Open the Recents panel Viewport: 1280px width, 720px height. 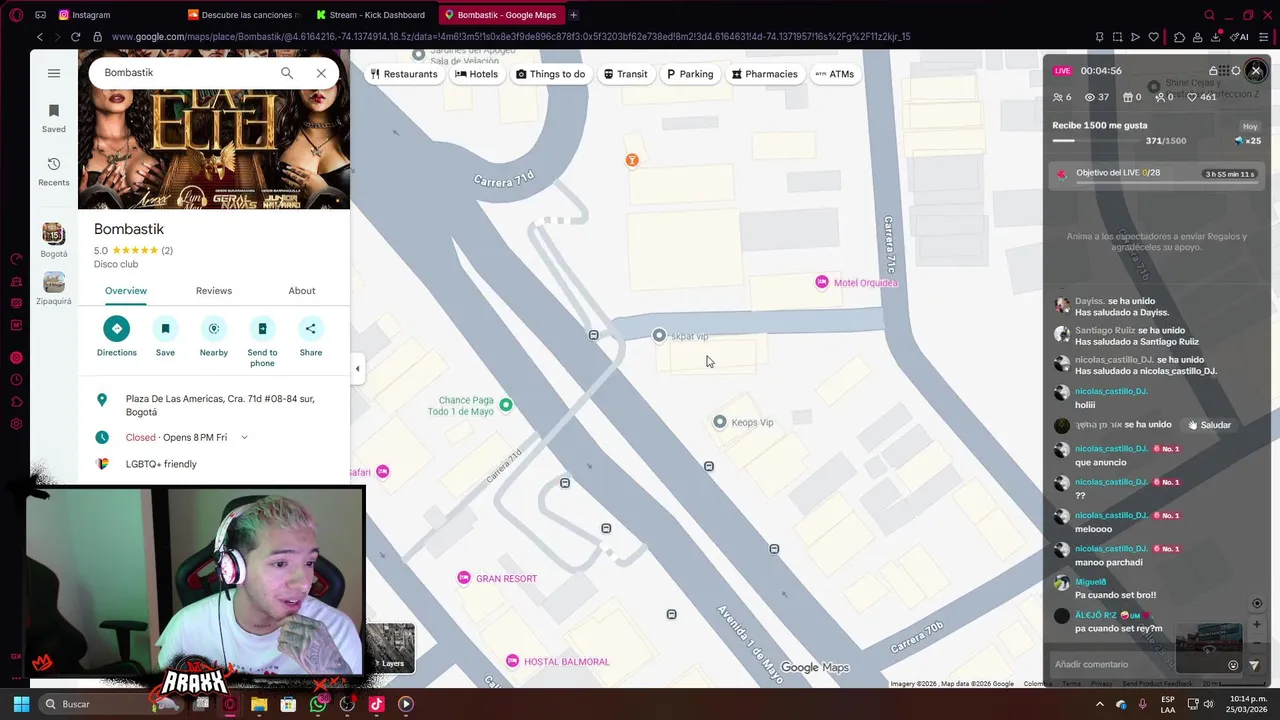54,171
